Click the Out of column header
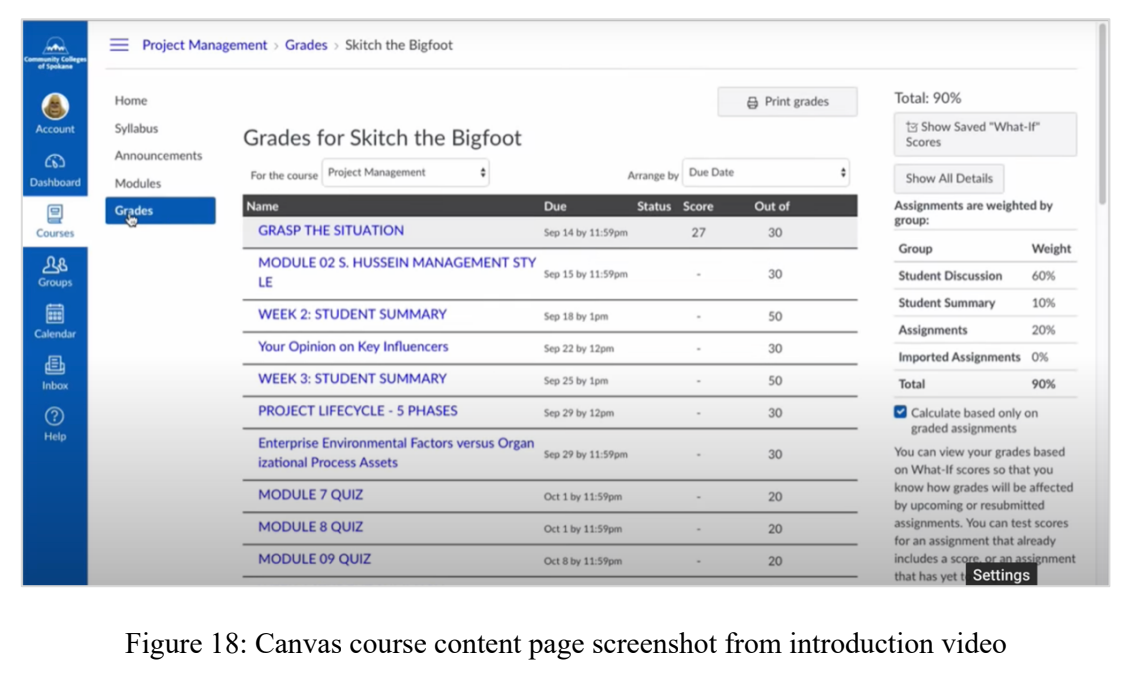 click(x=772, y=206)
